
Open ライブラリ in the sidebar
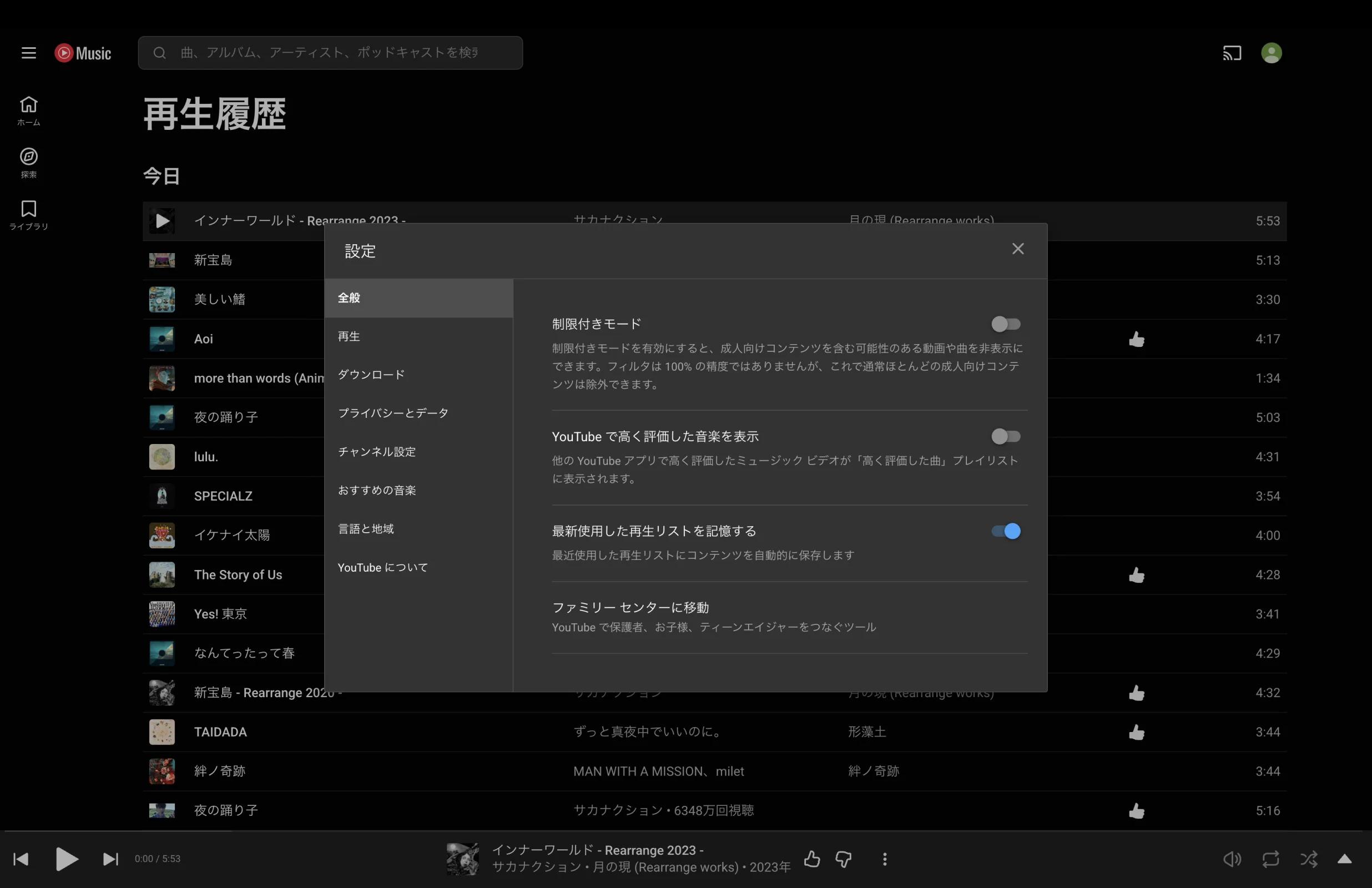(x=28, y=214)
